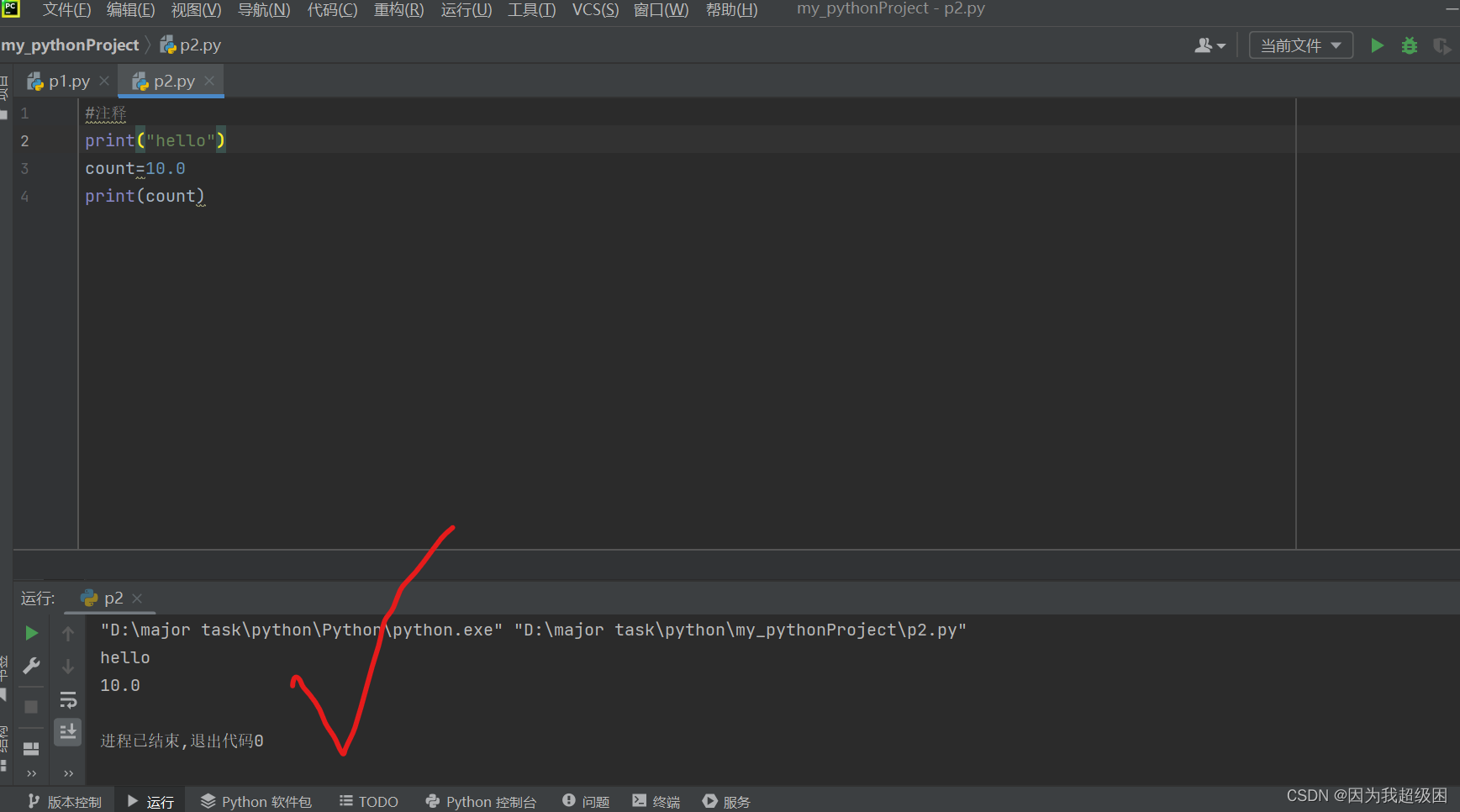
Task: Click the stop process square icon
Action: point(31,706)
